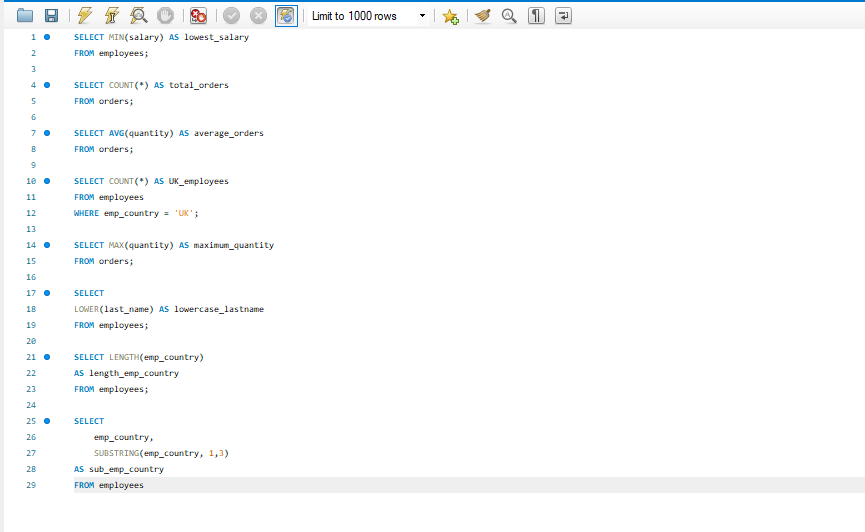
Task: Beautify the SQL with the broom icon
Action: point(483,15)
